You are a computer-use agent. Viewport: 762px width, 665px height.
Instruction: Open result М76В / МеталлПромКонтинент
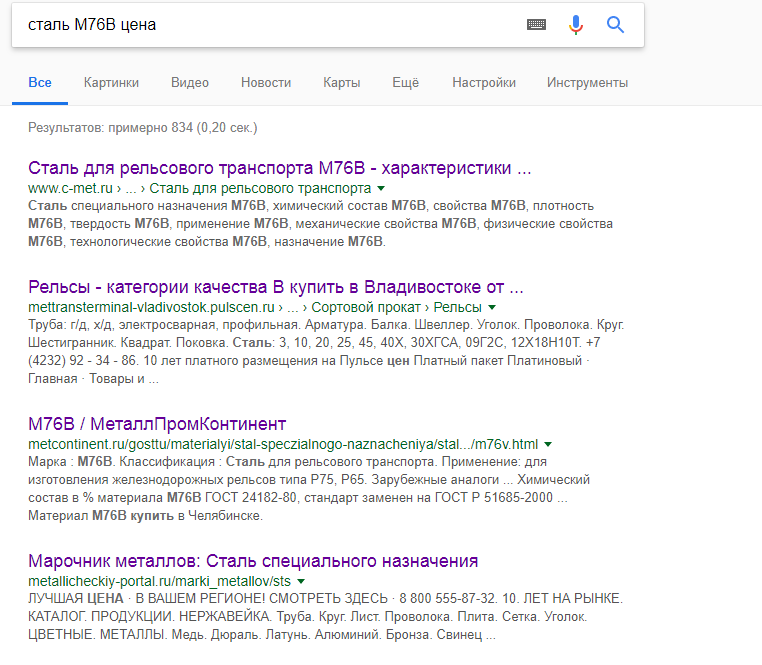(157, 424)
